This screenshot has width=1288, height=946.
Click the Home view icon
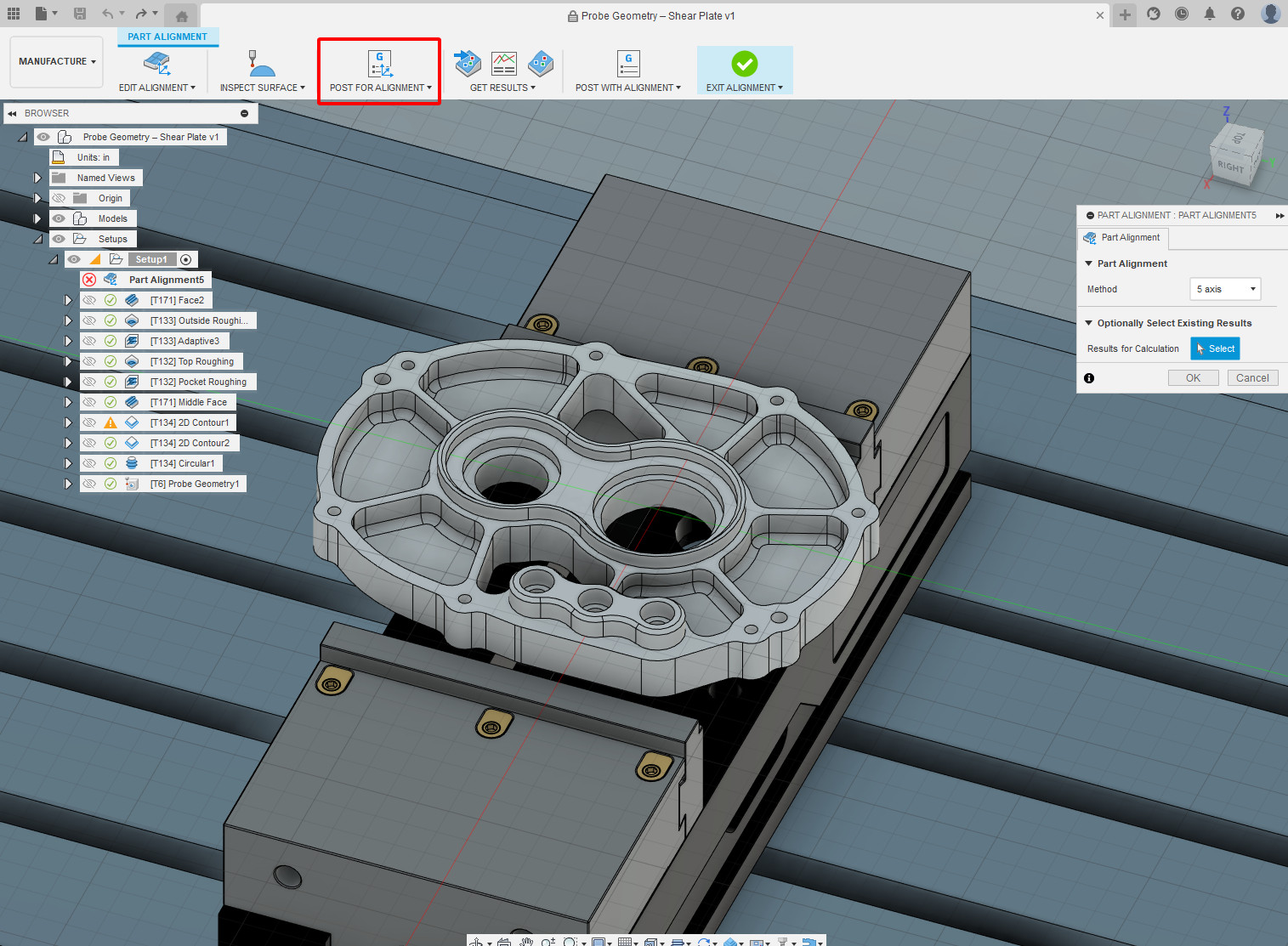181,15
